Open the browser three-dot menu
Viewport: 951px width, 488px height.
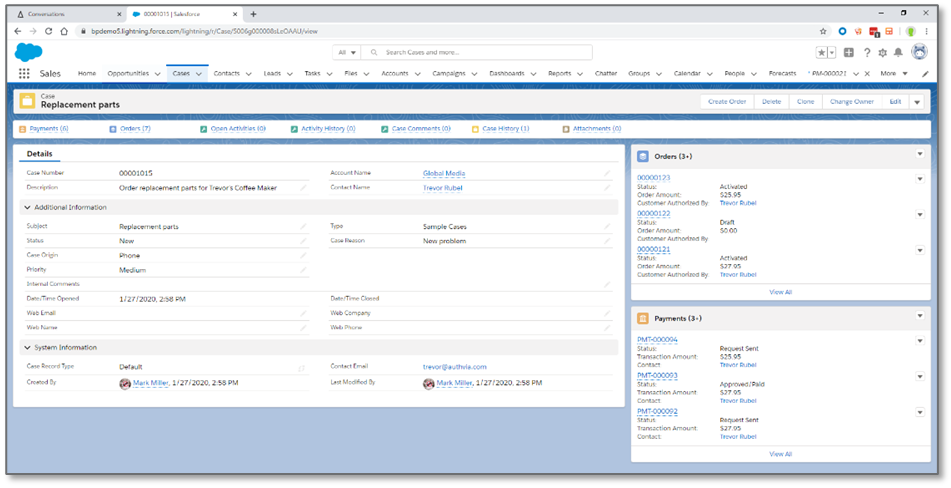(927, 32)
